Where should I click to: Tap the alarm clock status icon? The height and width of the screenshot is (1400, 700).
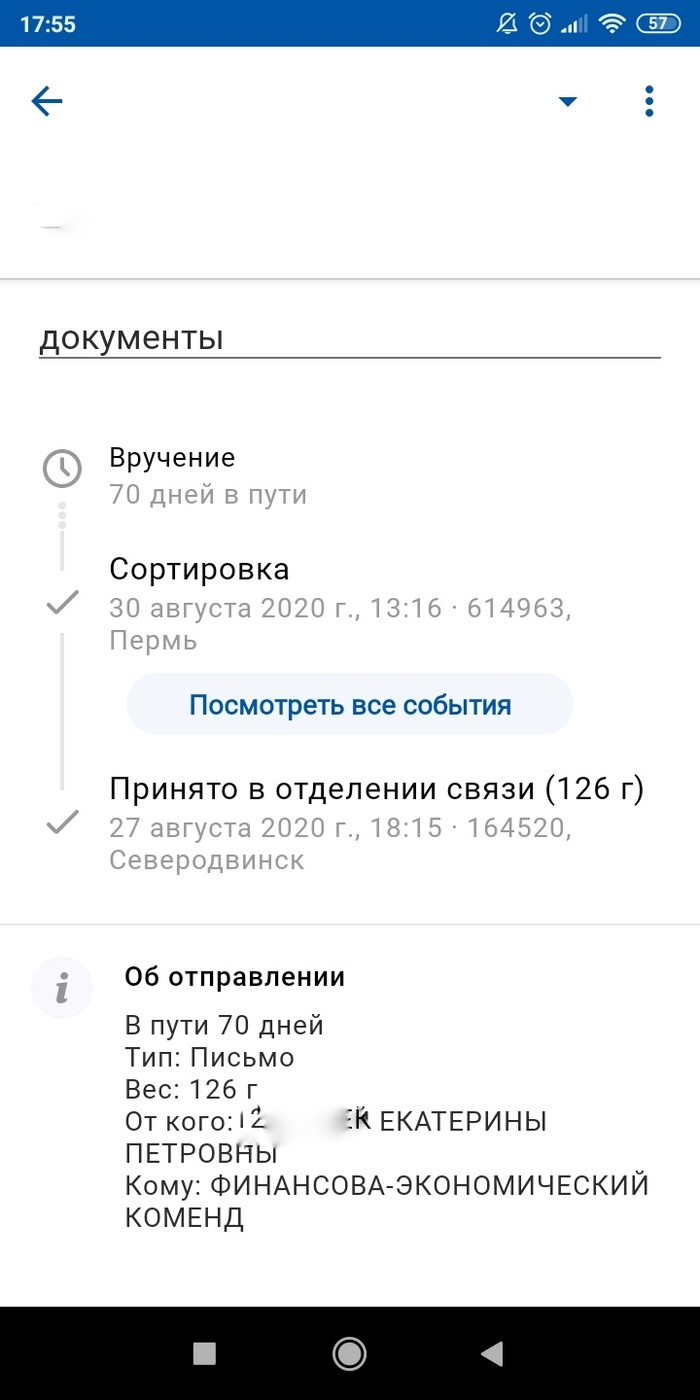tap(540, 24)
